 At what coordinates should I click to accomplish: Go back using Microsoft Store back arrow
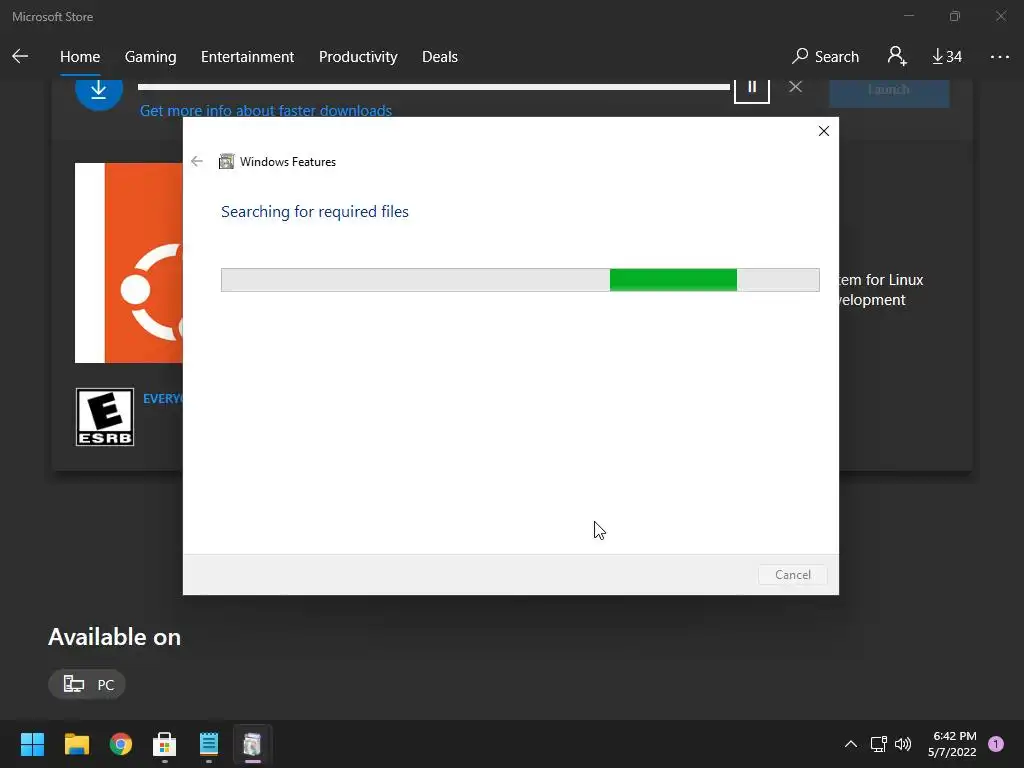pyautogui.click(x=20, y=56)
